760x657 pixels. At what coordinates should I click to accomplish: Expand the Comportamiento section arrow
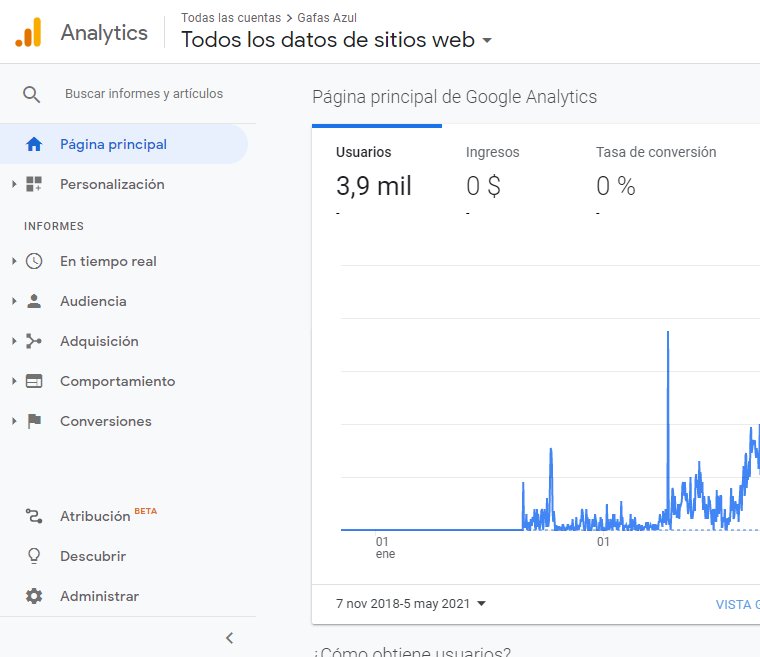pos(14,381)
